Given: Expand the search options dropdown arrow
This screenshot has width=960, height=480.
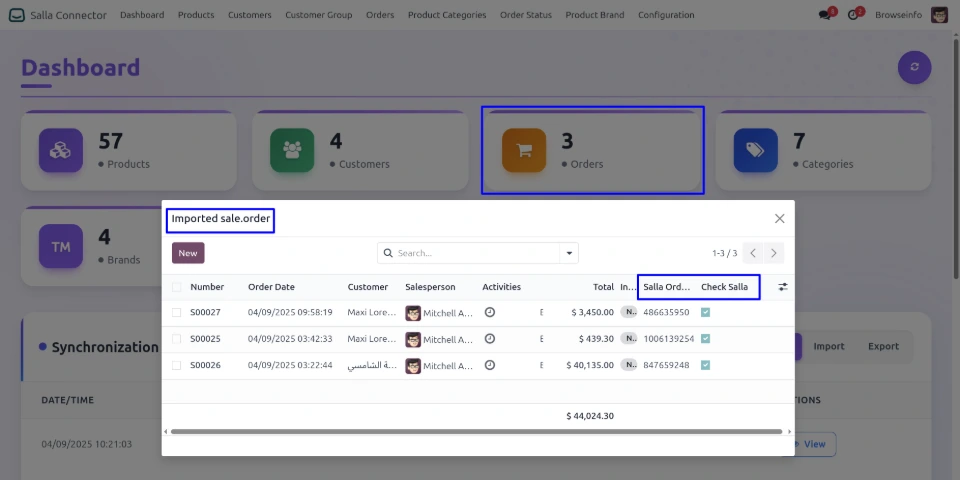Looking at the screenshot, I should tap(569, 253).
